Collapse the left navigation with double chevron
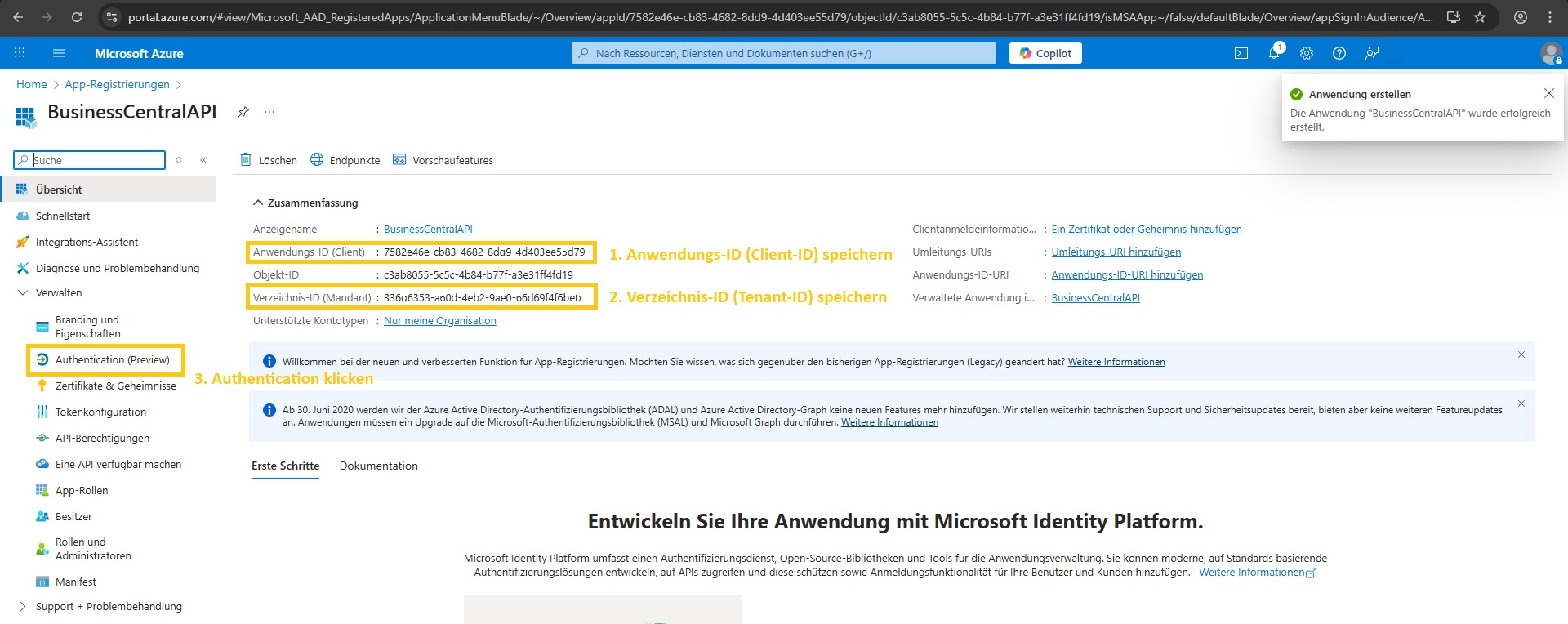Image resolution: width=1568 pixels, height=624 pixels. point(203,160)
